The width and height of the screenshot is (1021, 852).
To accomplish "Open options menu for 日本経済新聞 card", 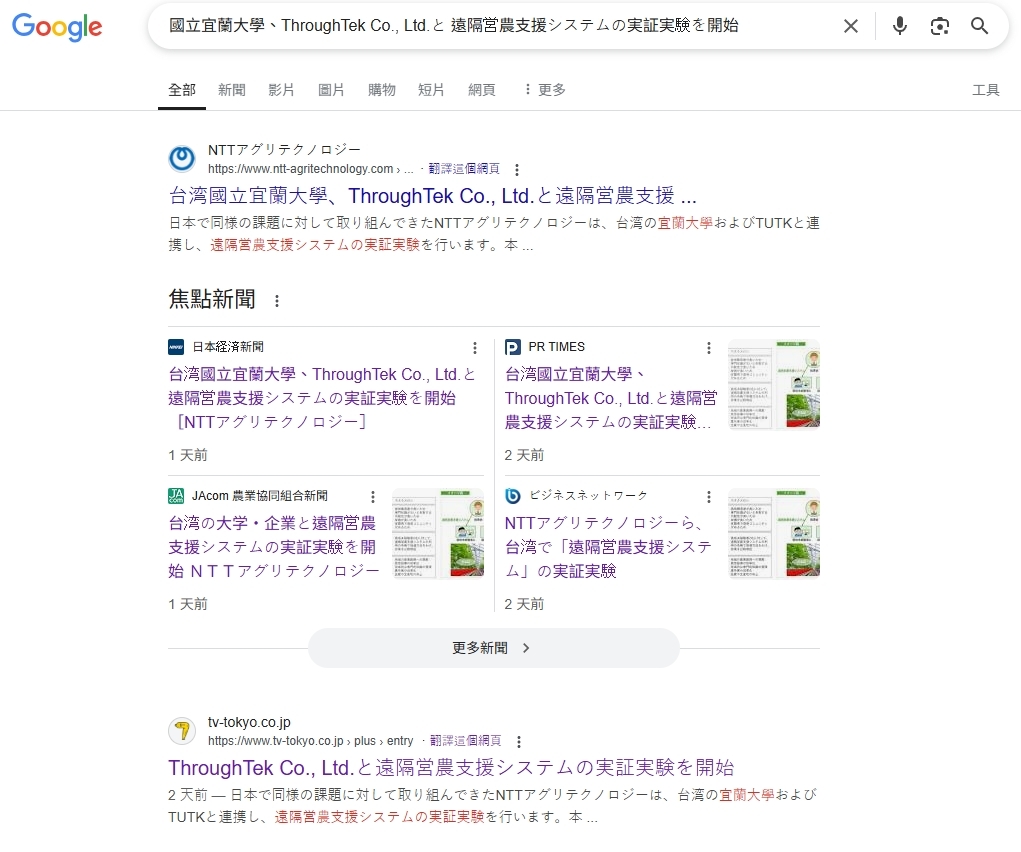I will coord(475,348).
